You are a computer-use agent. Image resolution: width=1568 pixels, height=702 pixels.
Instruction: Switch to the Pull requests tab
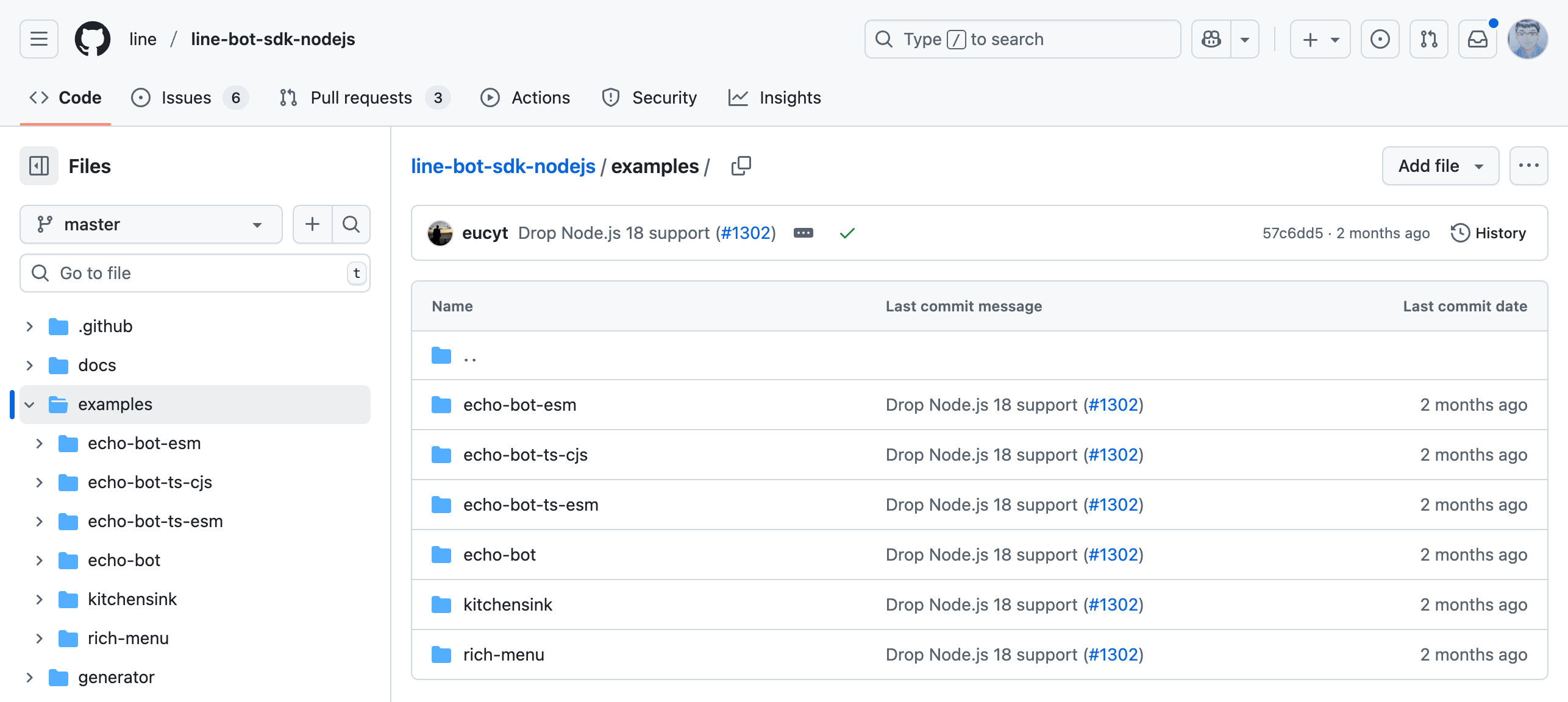(361, 97)
